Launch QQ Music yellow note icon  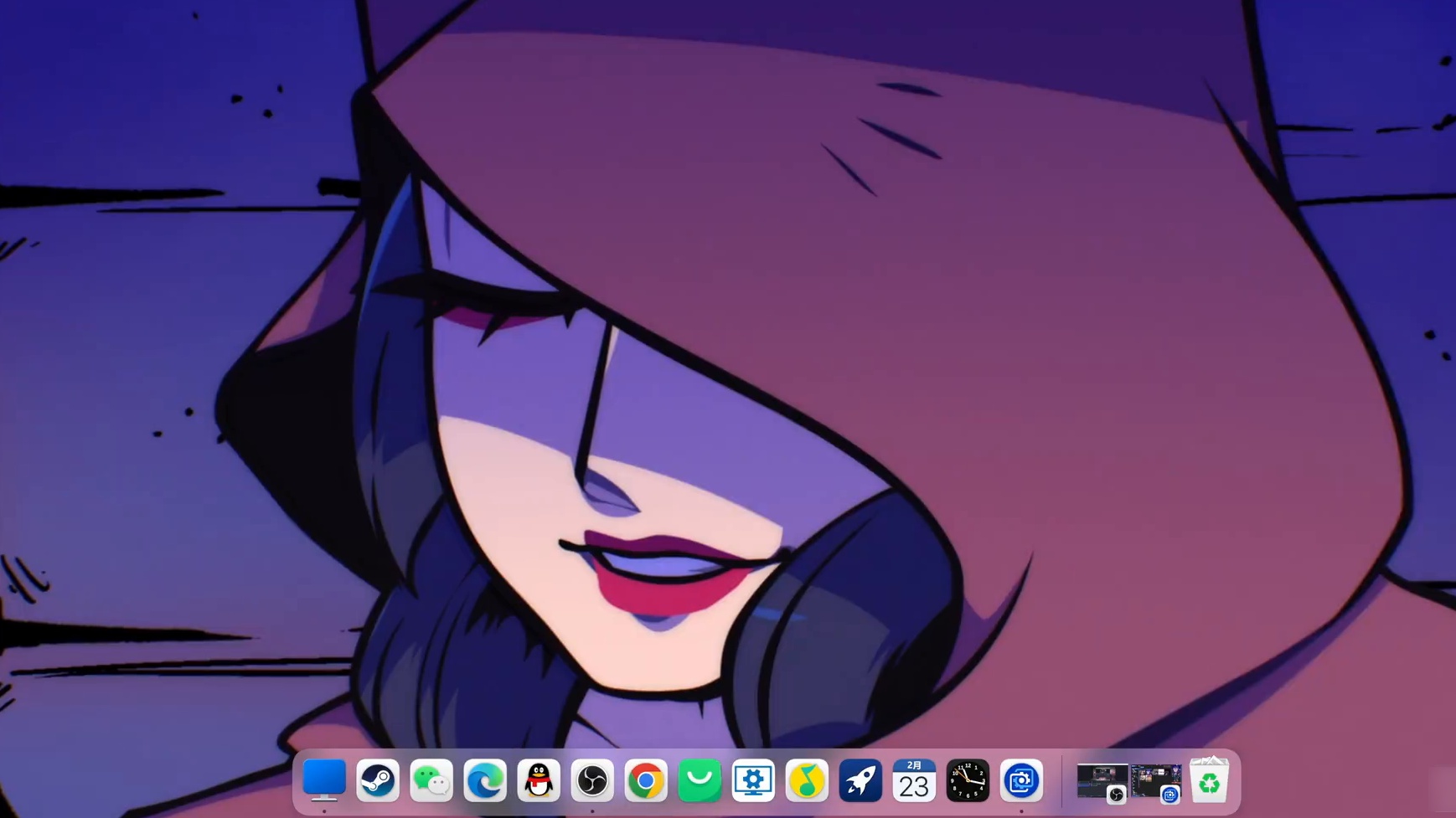(807, 781)
